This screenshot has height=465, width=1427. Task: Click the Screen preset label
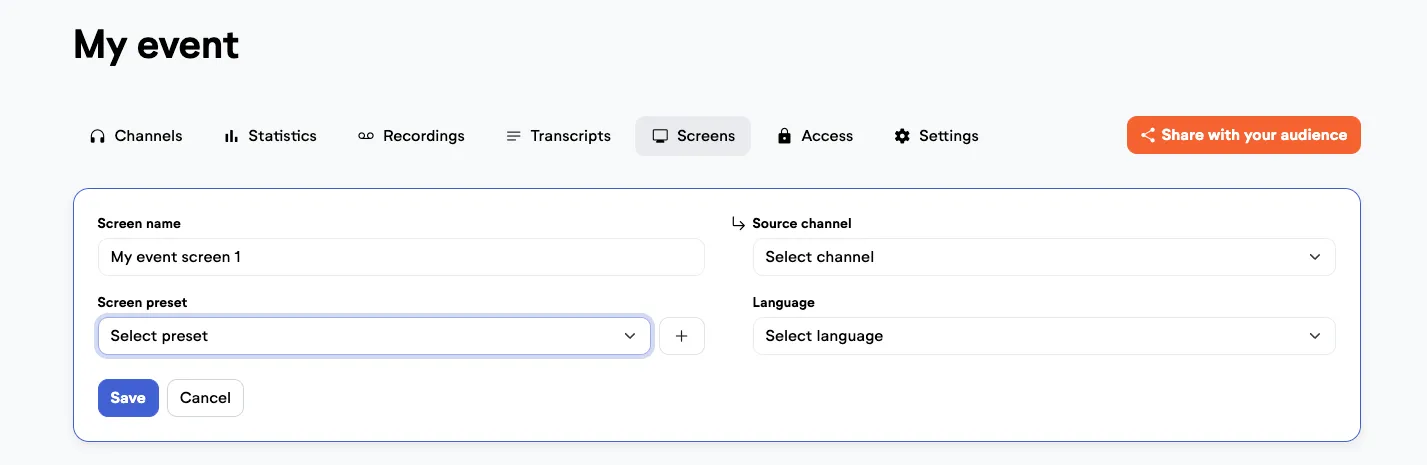pyautogui.click(x=142, y=302)
